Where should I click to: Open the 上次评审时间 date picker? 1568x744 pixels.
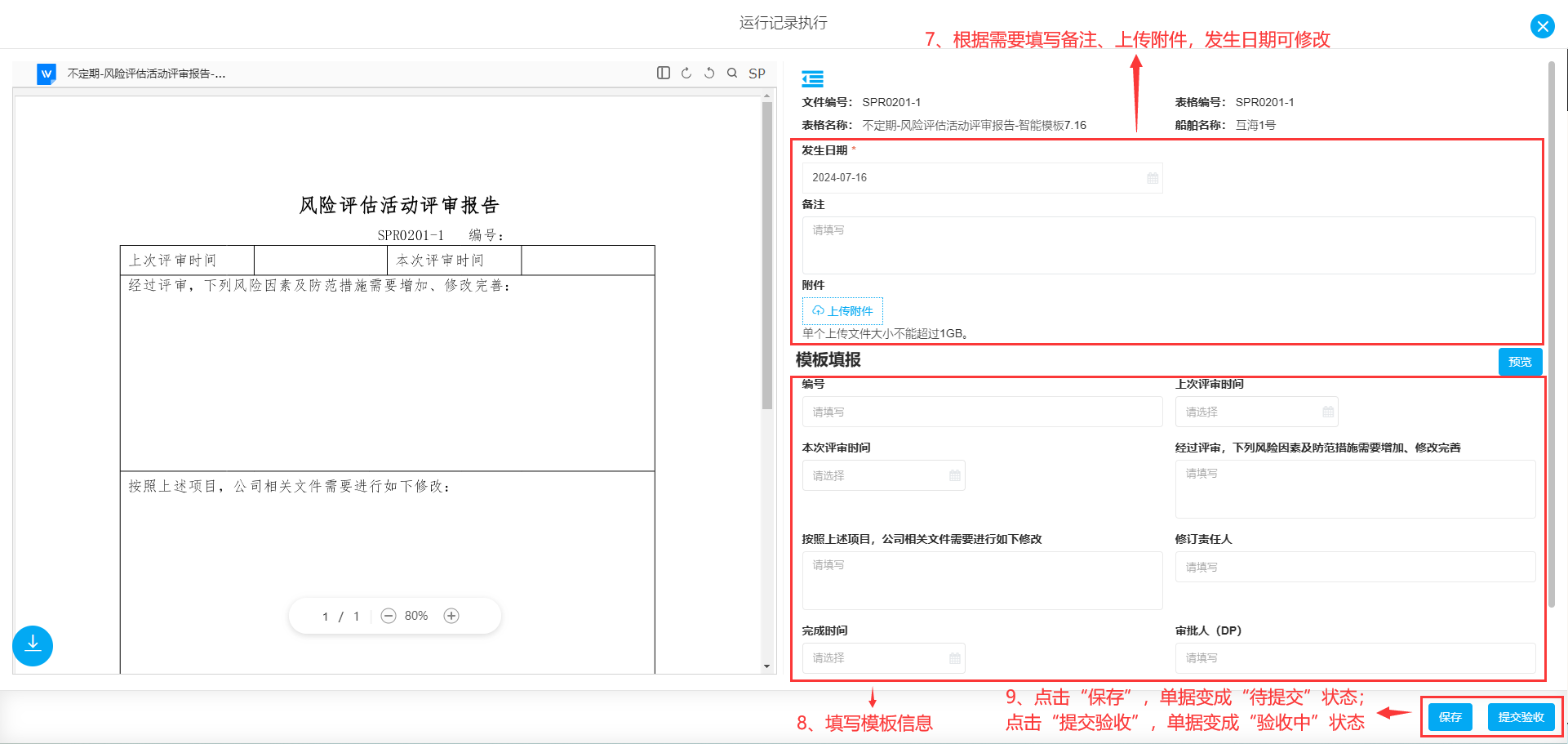pyautogui.click(x=1256, y=412)
